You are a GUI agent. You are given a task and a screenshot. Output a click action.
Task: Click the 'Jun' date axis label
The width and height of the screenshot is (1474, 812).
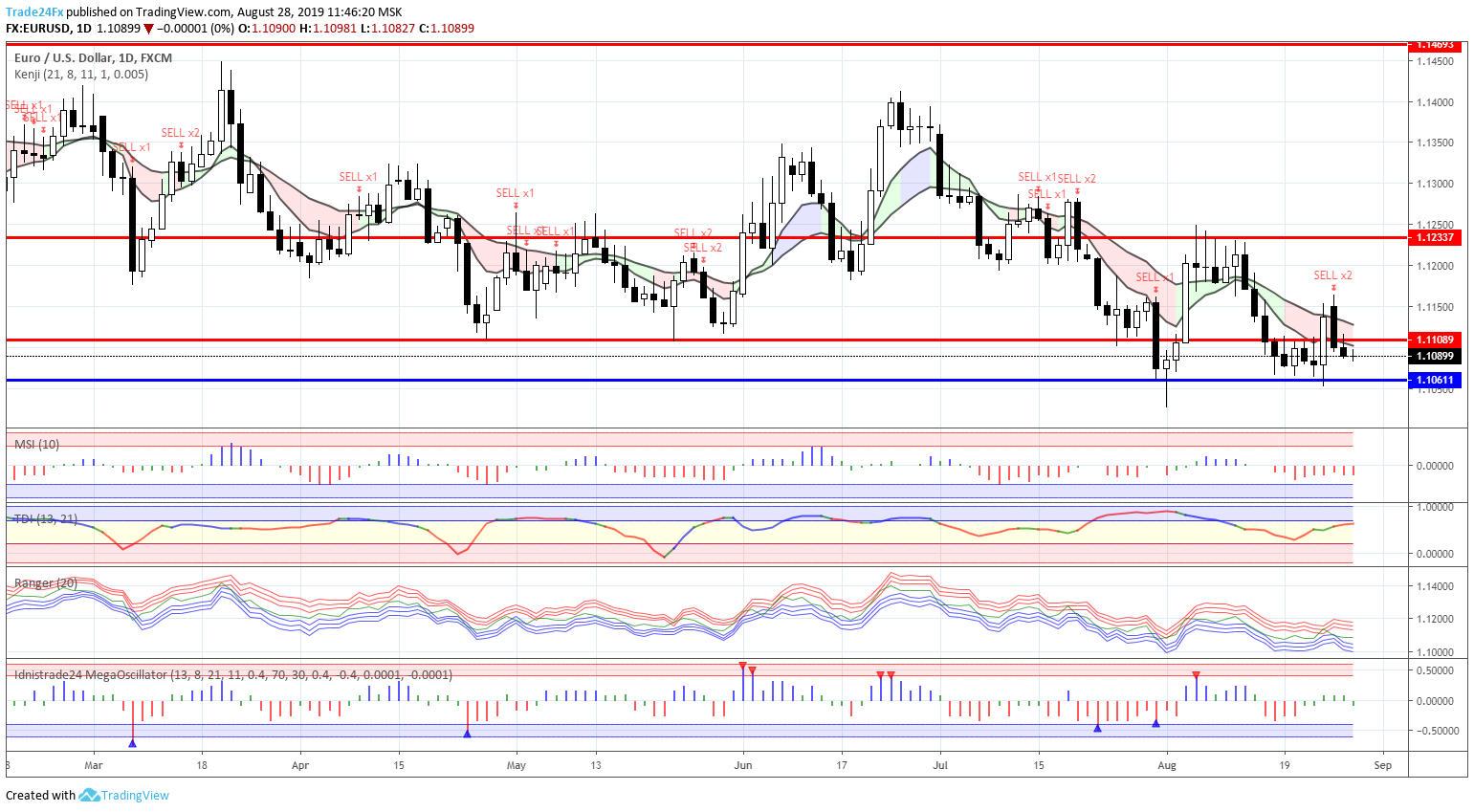pyautogui.click(x=743, y=765)
